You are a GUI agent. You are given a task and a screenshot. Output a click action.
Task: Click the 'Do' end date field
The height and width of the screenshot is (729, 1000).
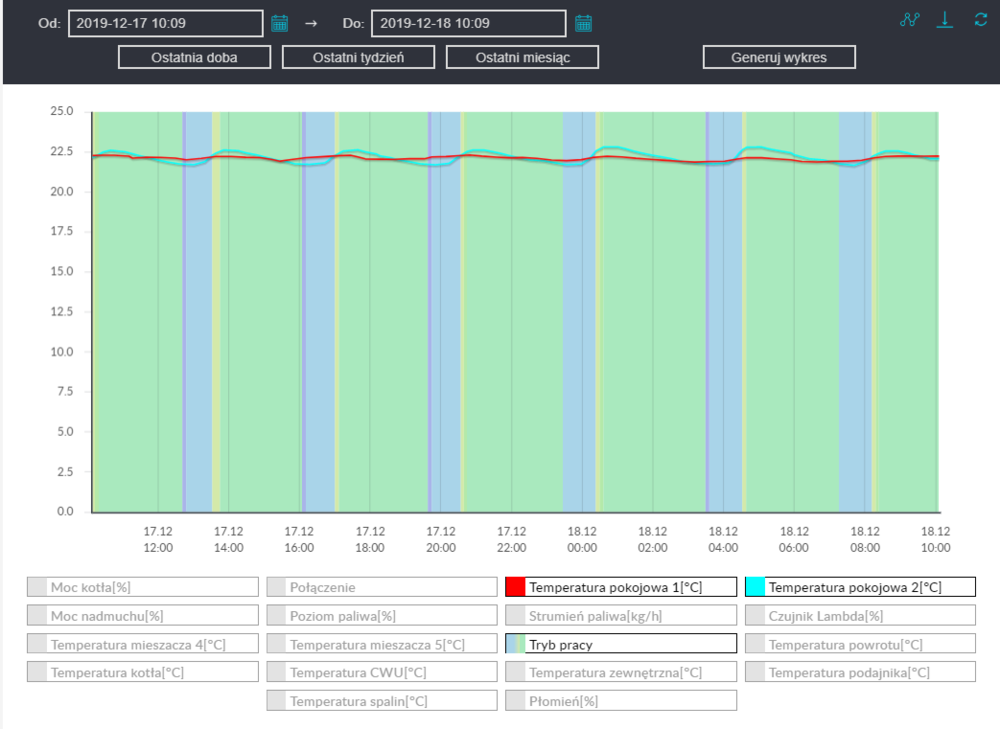[x=467, y=23]
